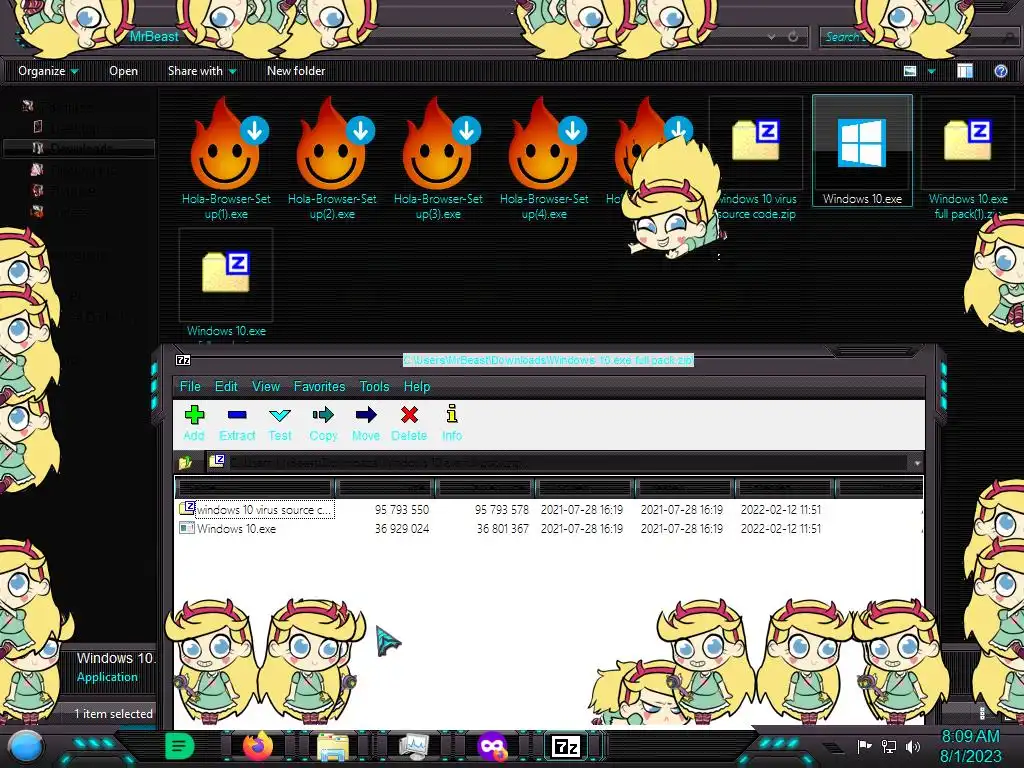
Task: Select 'Windows 10.exe' row in 7-Zip list
Action: 548,528
